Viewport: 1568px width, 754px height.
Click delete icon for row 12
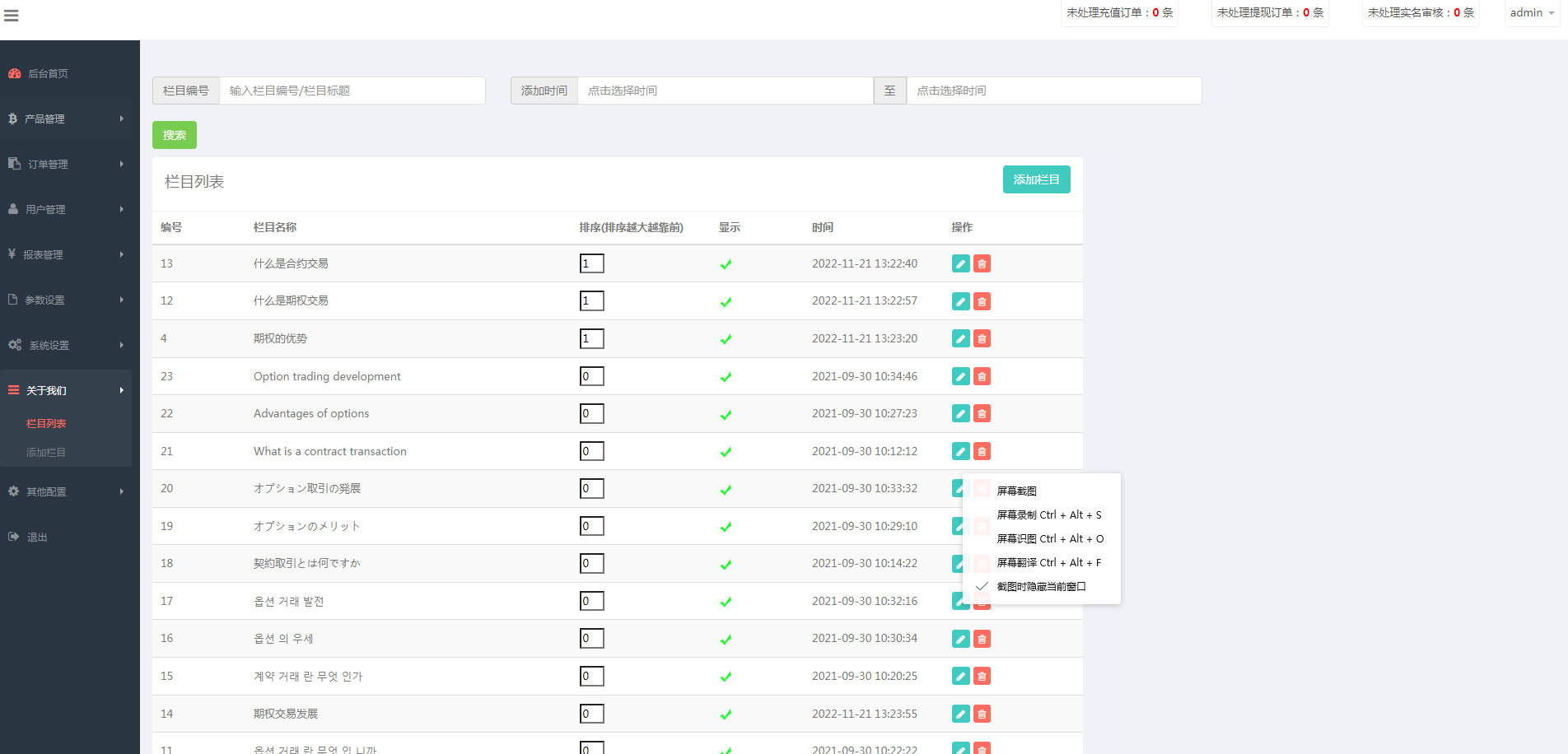(x=982, y=301)
